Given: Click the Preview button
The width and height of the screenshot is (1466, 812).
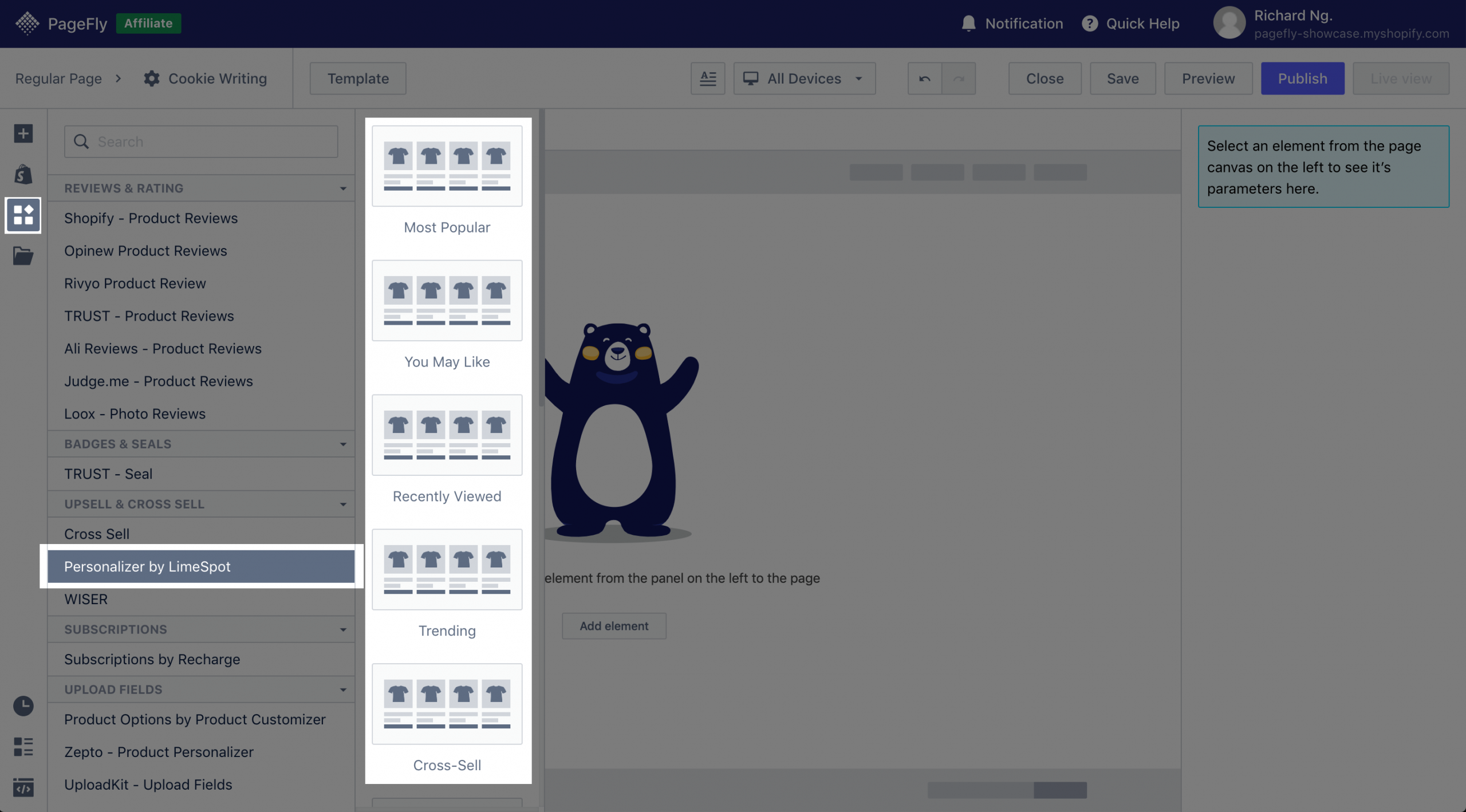Looking at the screenshot, I should pyautogui.click(x=1208, y=78).
